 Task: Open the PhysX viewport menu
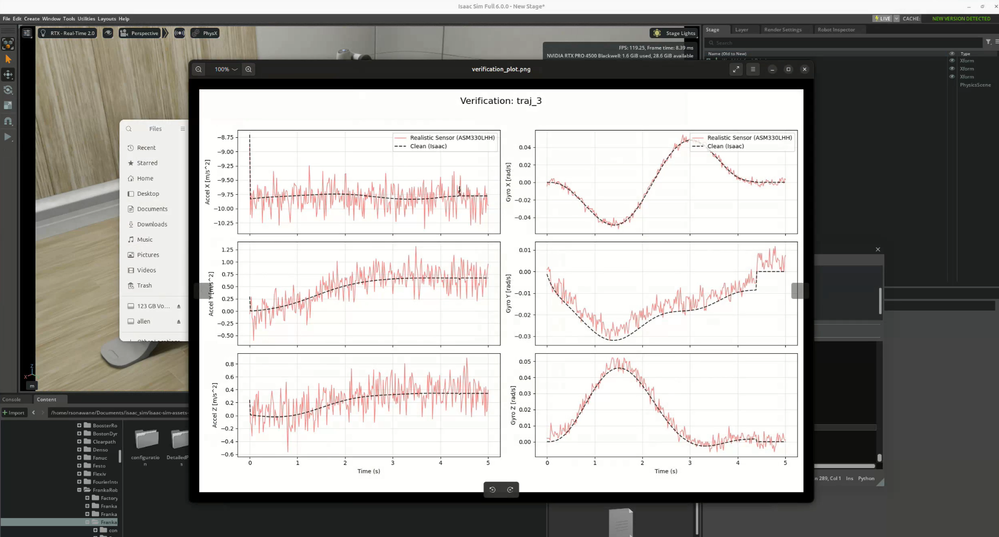pos(205,33)
